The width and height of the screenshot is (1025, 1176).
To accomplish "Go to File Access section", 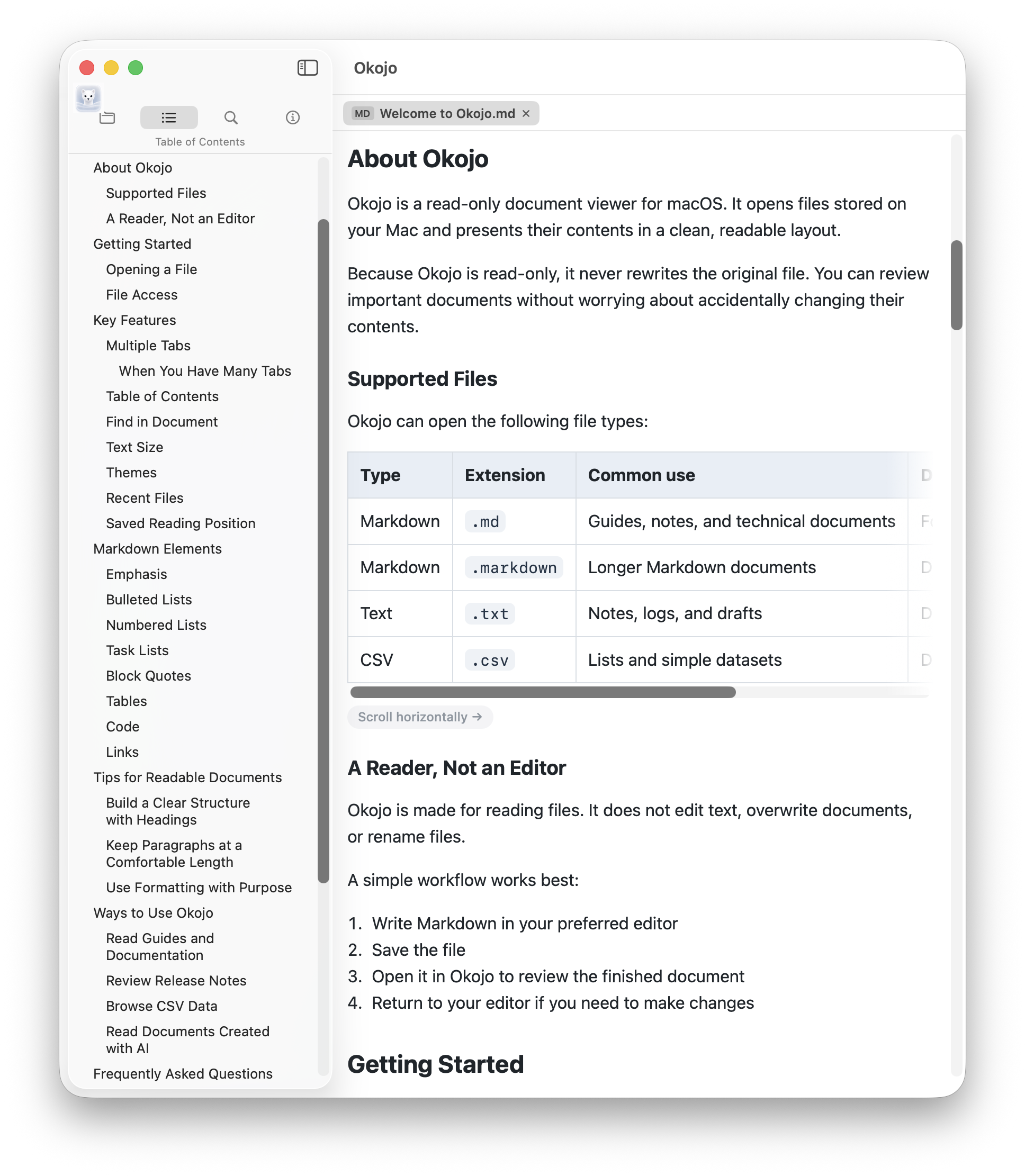I will pyautogui.click(x=142, y=295).
